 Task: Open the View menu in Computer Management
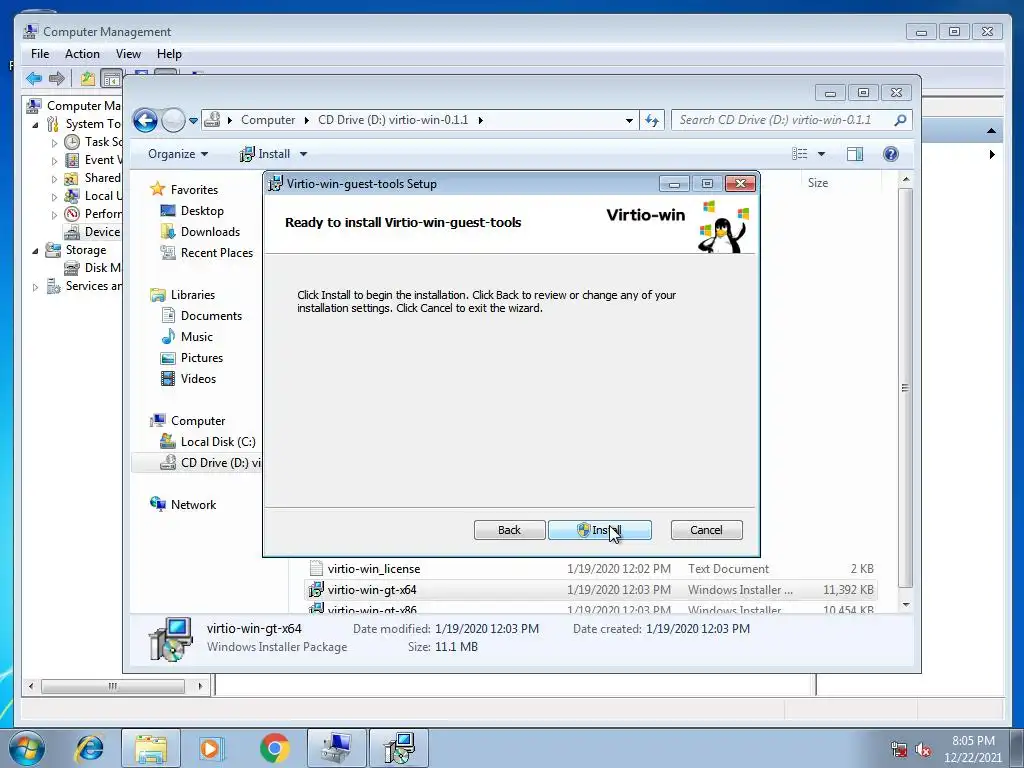[128, 54]
